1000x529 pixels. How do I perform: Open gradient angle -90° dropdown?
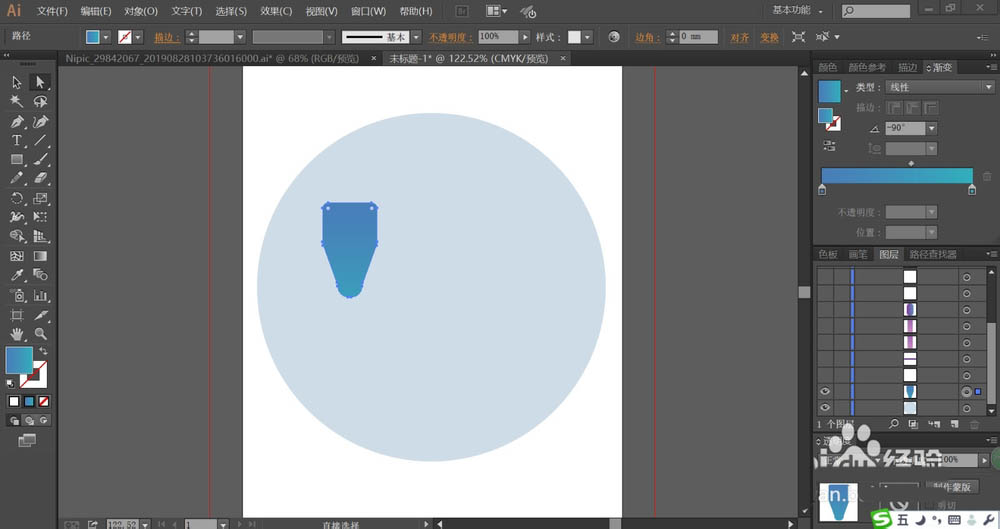point(932,128)
